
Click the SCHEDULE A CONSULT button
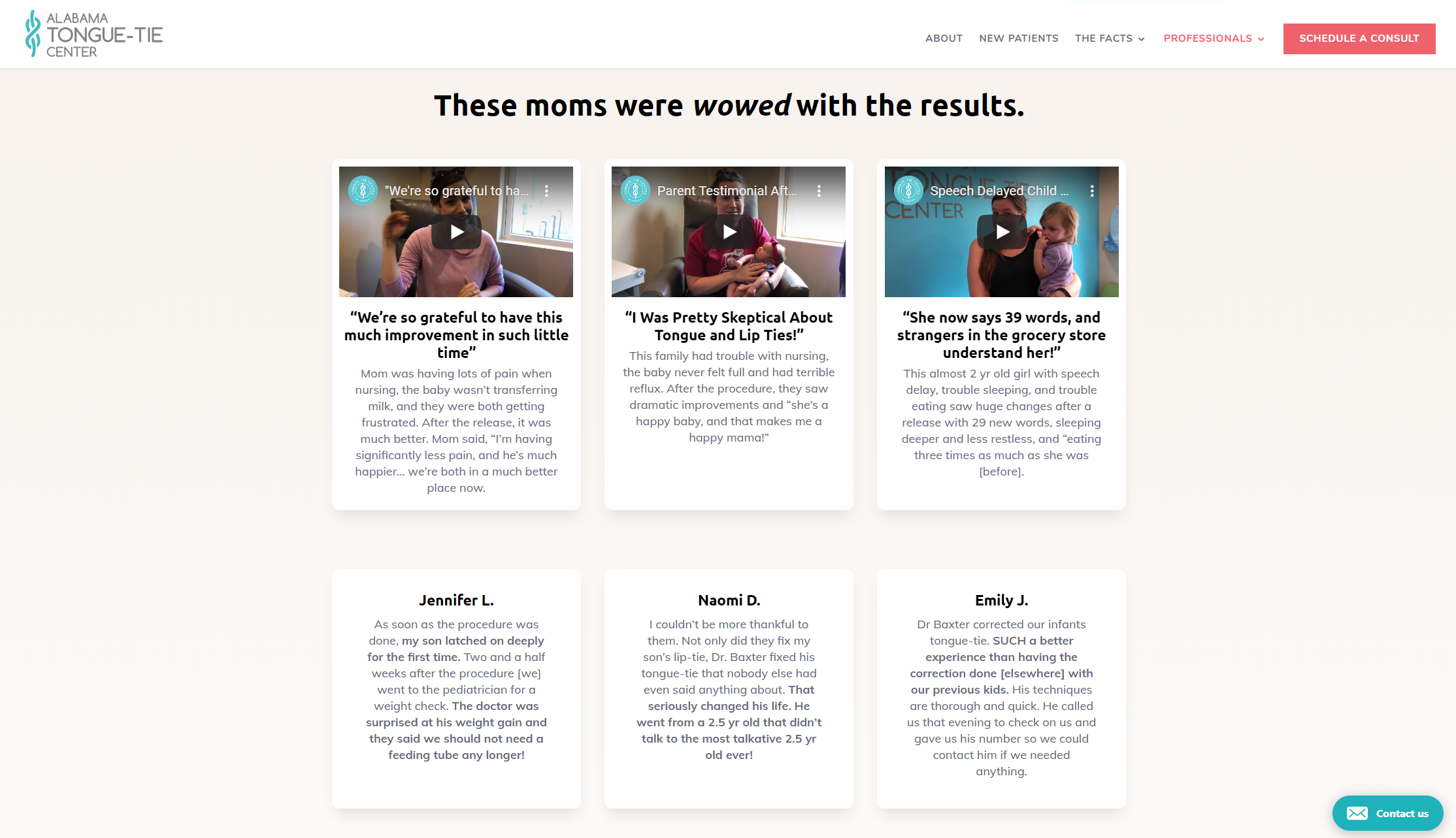(x=1359, y=38)
